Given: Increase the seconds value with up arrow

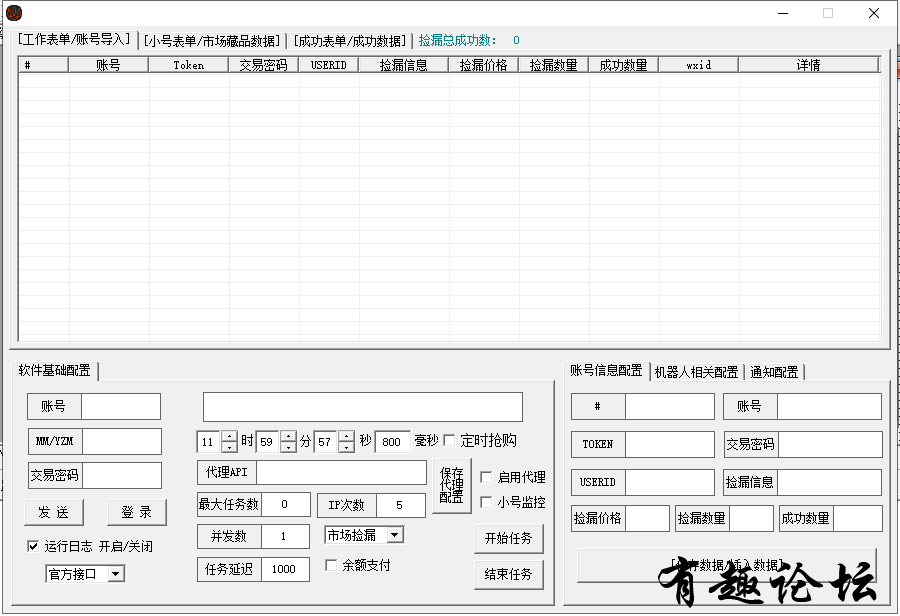Looking at the screenshot, I should point(347,436).
